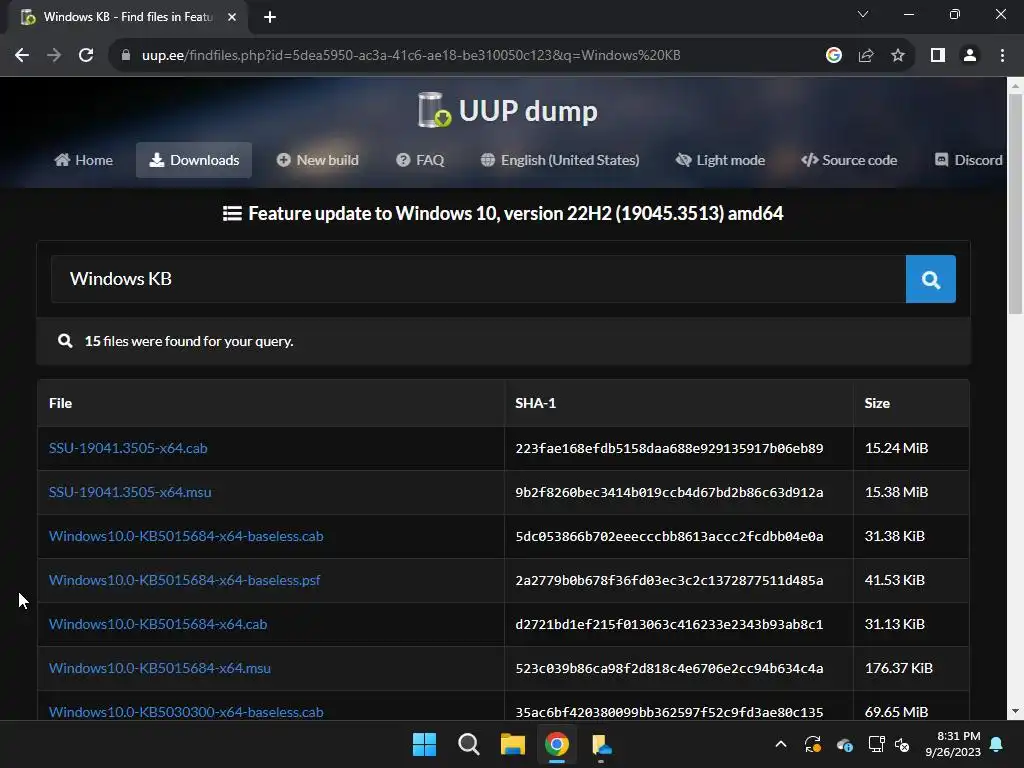Open the clock showing 8:31 PM

(953, 744)
